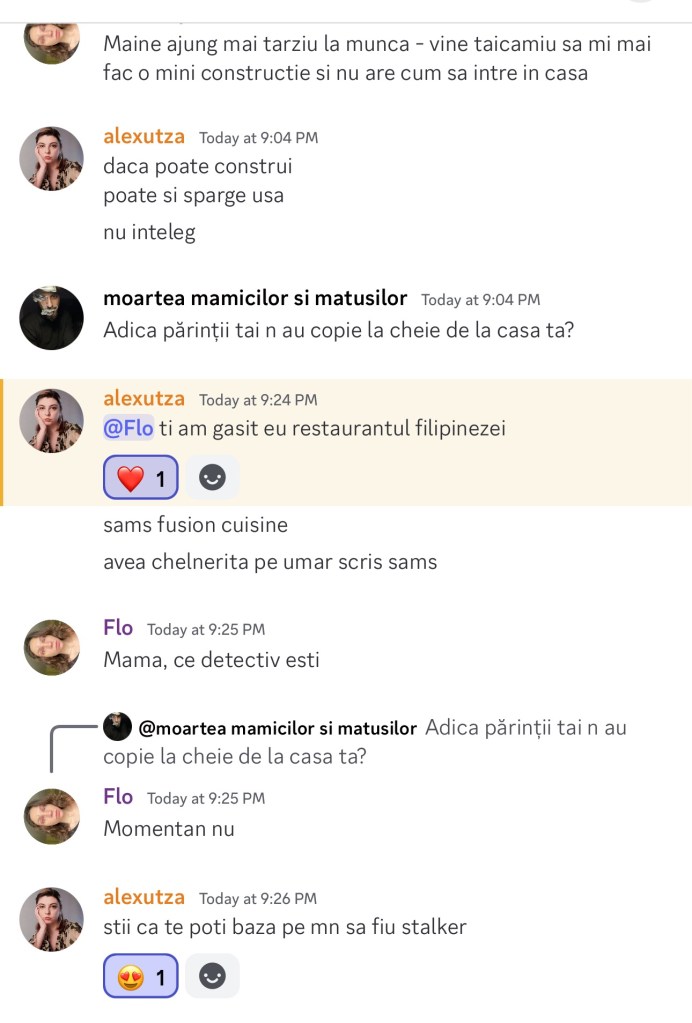Click alexutza username at 9:24 PM
The width and height of the screenshot is (692, 1023).
click(x=144, y=398)
